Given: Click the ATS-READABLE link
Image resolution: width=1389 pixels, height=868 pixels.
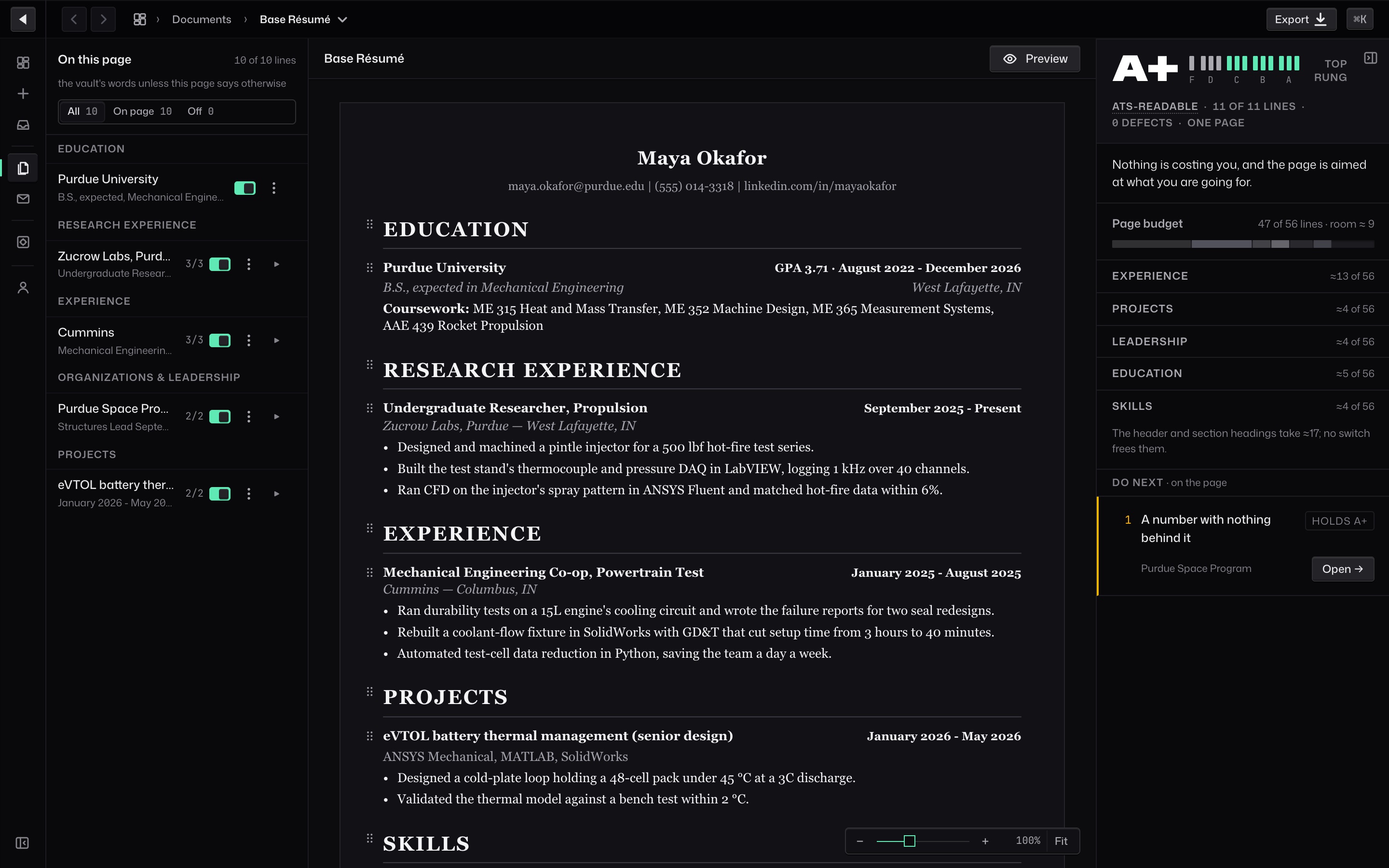Looking at the screenshot, I should 1154,107.
